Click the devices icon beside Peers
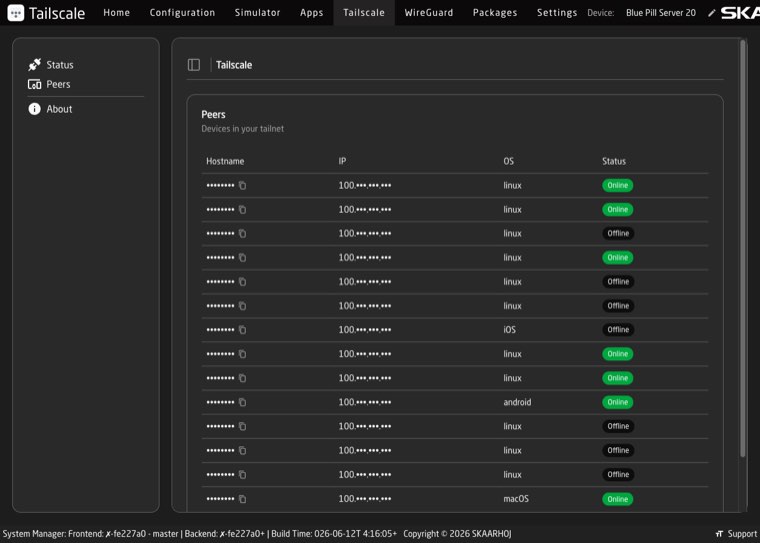 click(34, 84)
